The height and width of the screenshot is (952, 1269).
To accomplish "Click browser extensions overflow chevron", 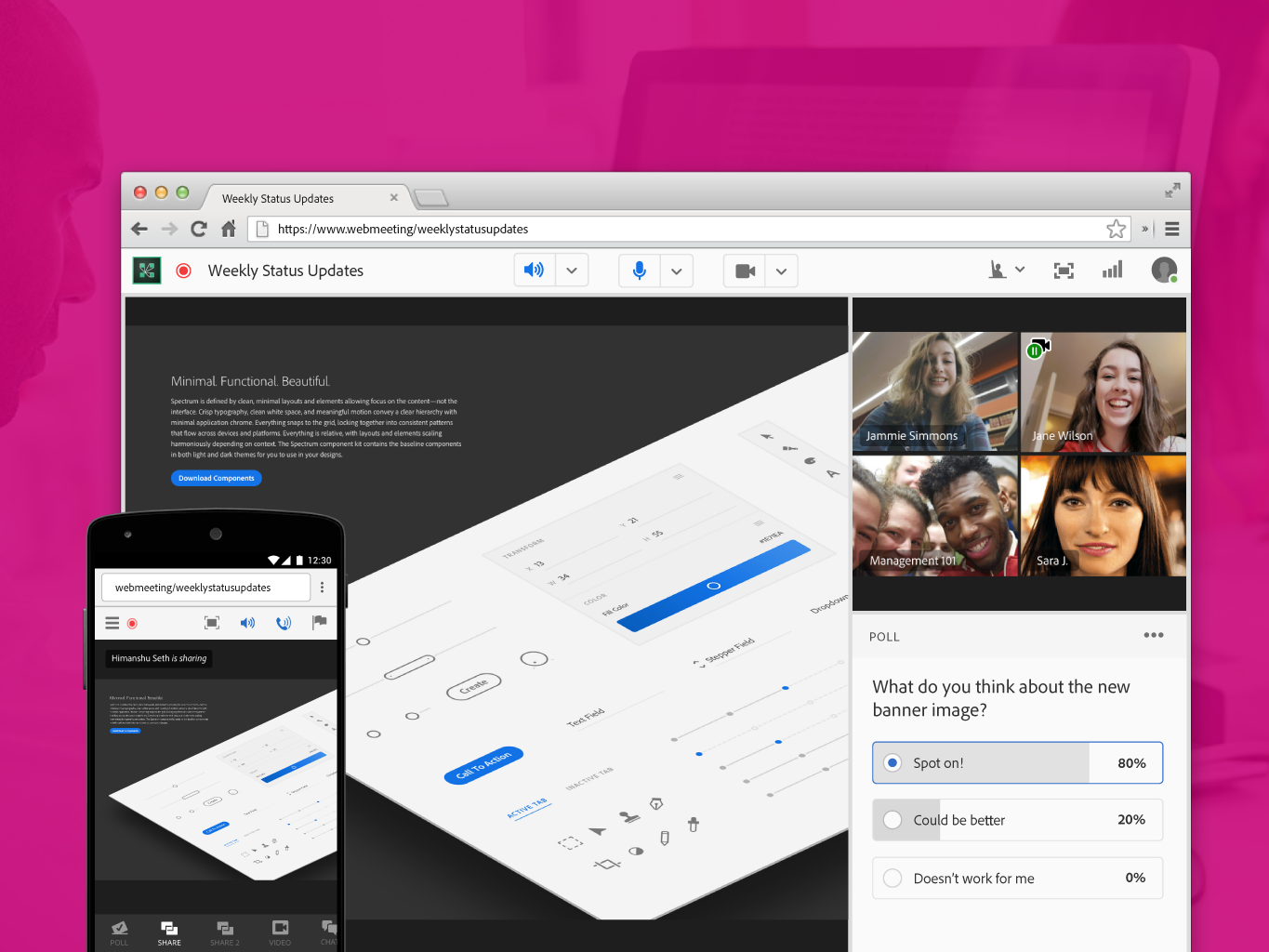I will (1145, 229).
